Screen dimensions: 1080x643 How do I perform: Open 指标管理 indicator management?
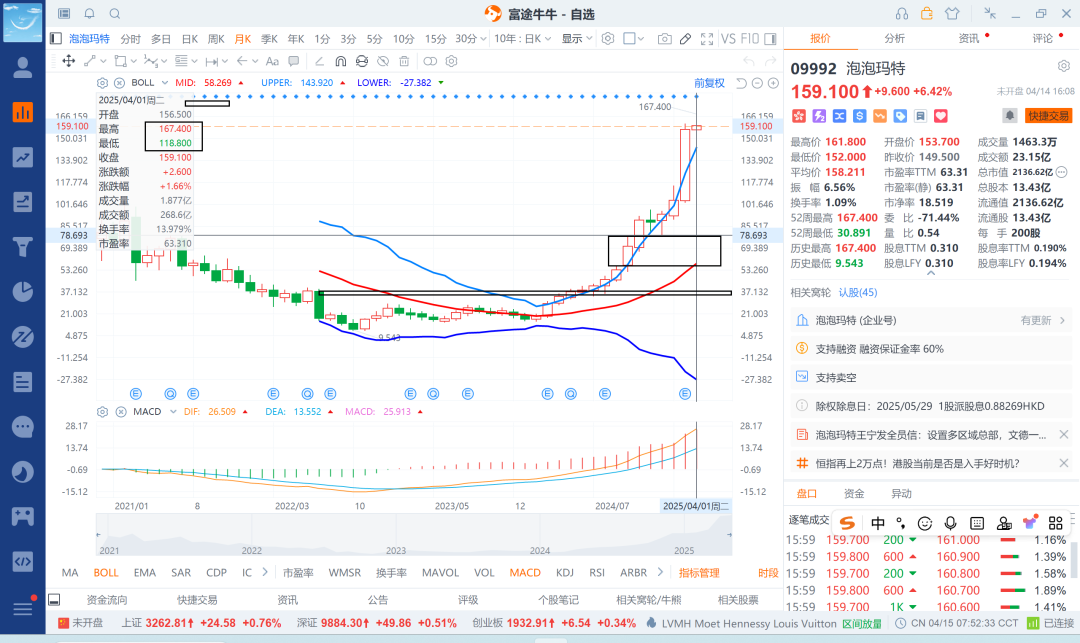[699, 573]
